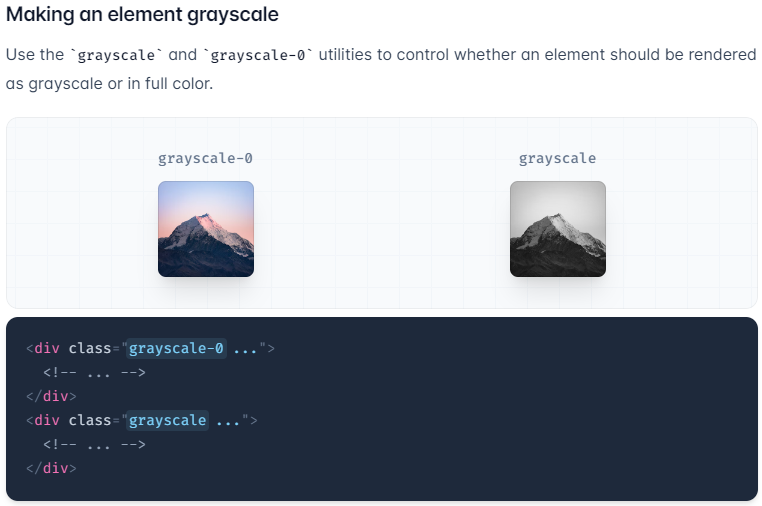762x506 pixels.
Task: Click the first opening div tag in the code
Action: click(43, 349)
